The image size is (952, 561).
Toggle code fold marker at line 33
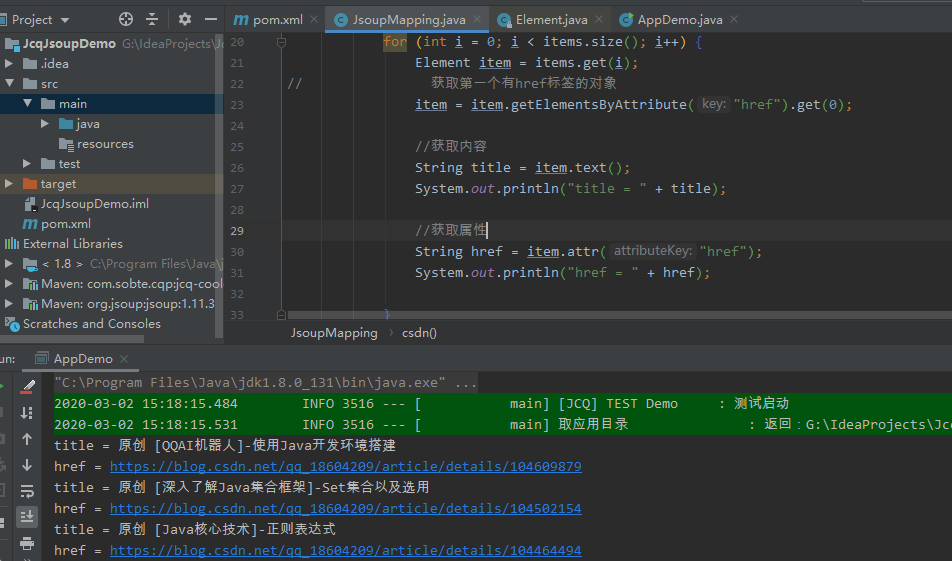click(281, 314)
